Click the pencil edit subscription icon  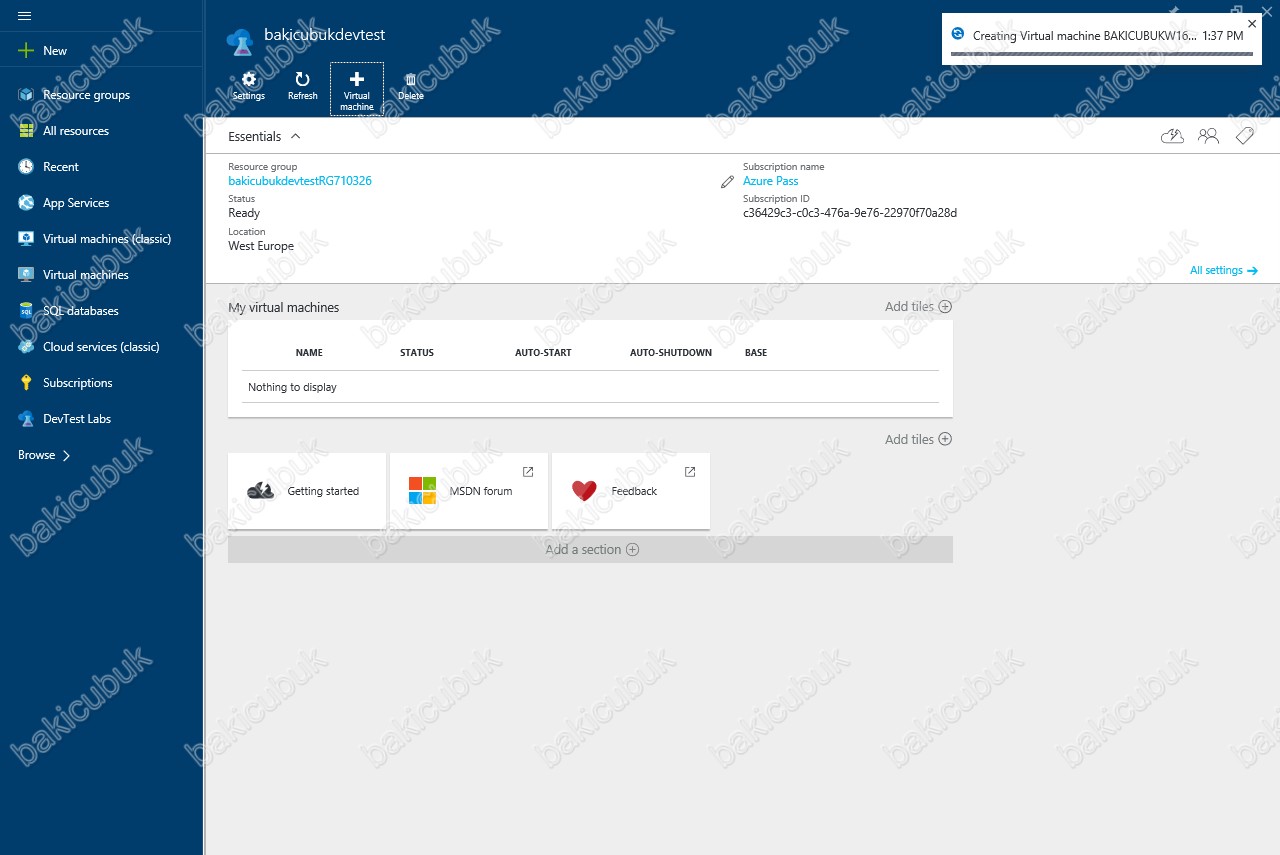[727, 182]
